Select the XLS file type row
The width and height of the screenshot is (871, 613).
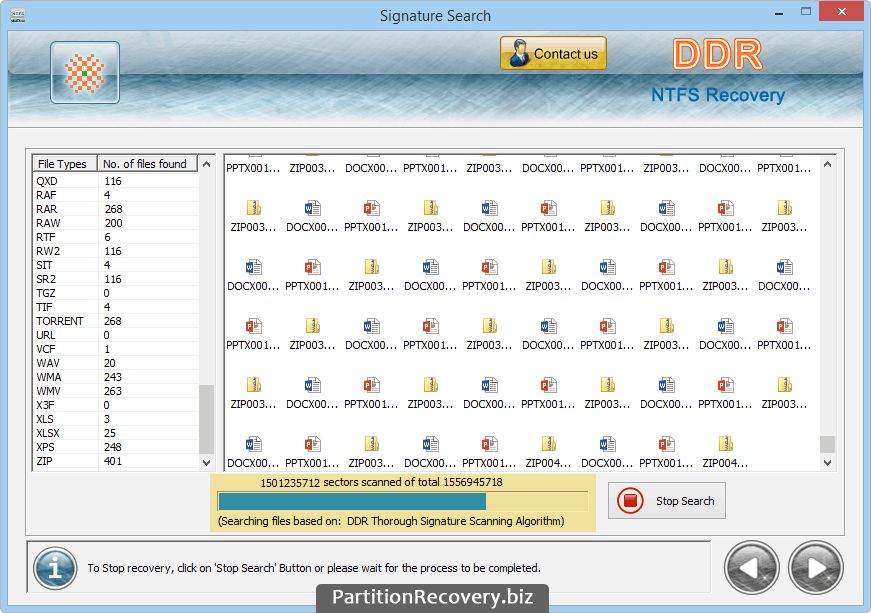click(x=116, y=419)
